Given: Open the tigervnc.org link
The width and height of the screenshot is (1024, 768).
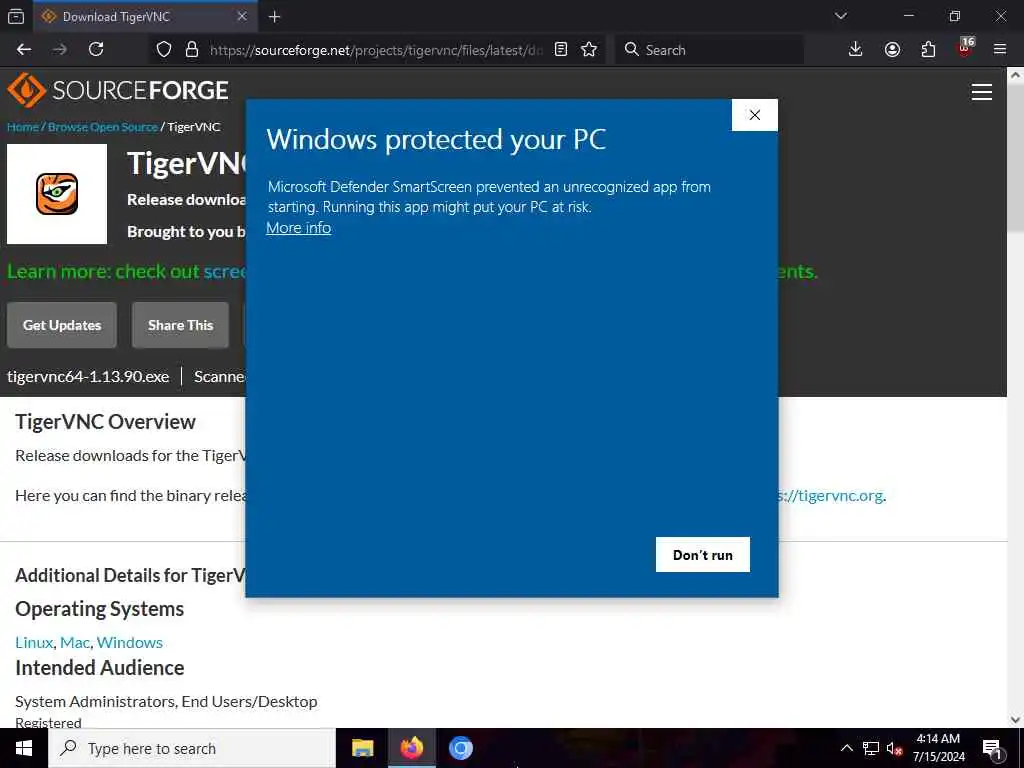Looking at the screenshot, I should pyautogui.click(x=831, y=496).
